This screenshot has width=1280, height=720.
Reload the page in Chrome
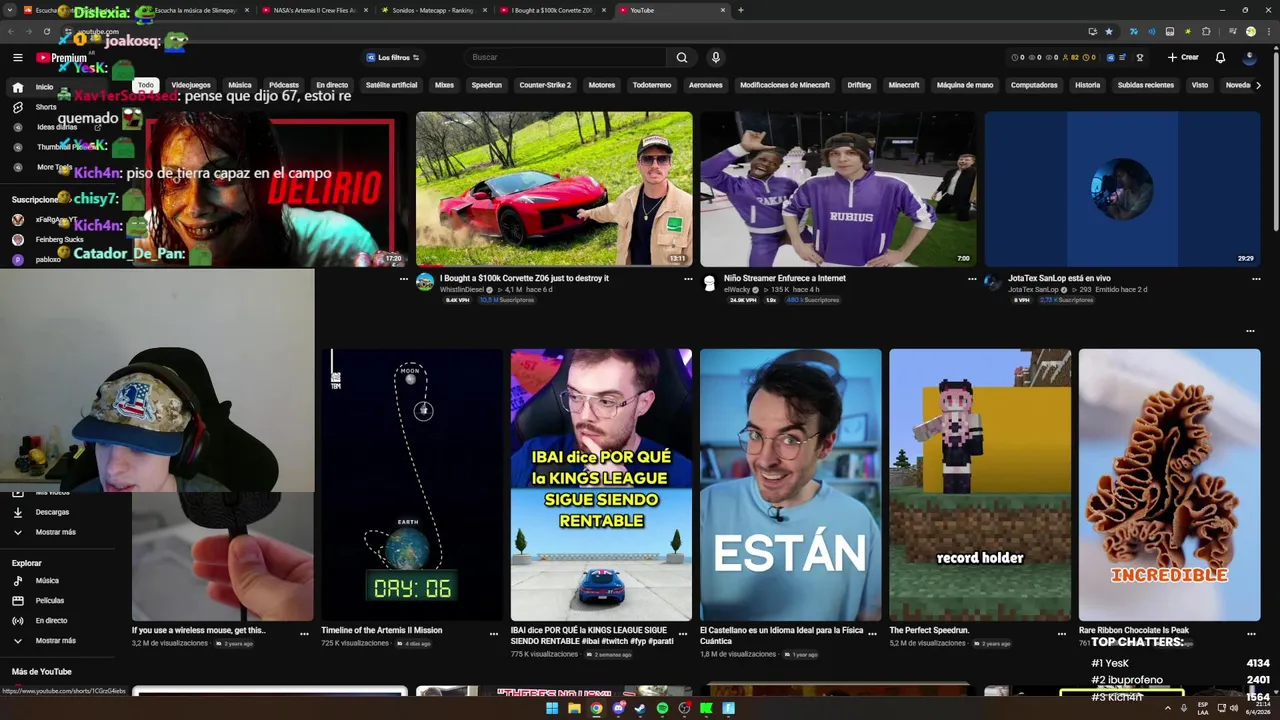point(47,31)
